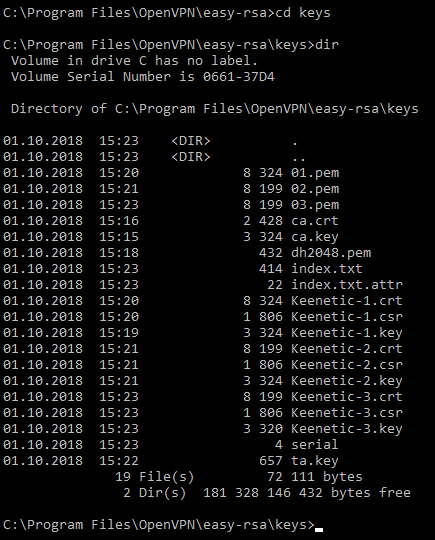Image resolution: width=435 pixels, height=540 pixels.
Task: Click the time 15:16 of ca.crt
Action: point(119,221)
